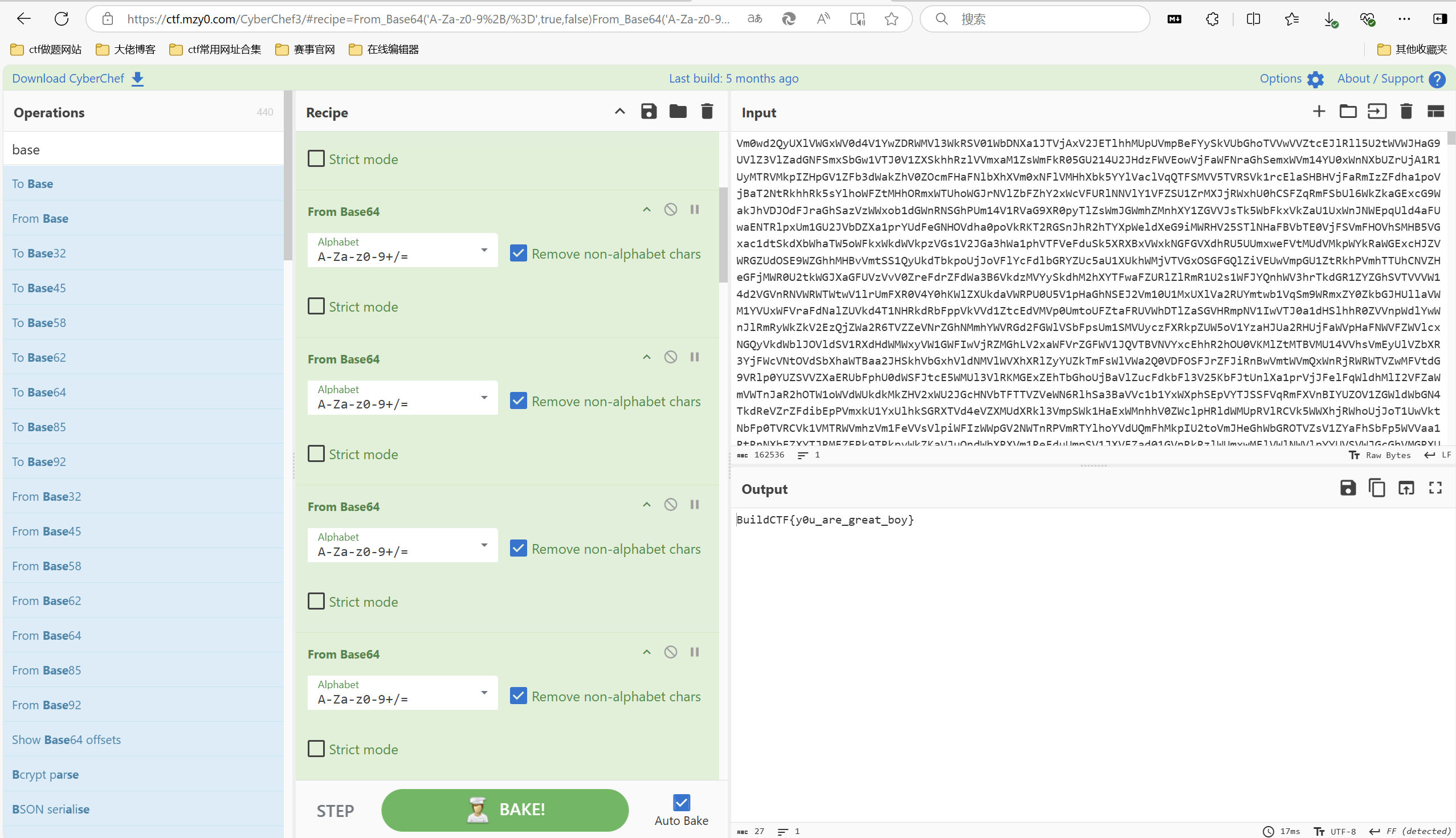
Task: Open Alphabet dropdown in fourth From Base64
Action: coord(402,692)
